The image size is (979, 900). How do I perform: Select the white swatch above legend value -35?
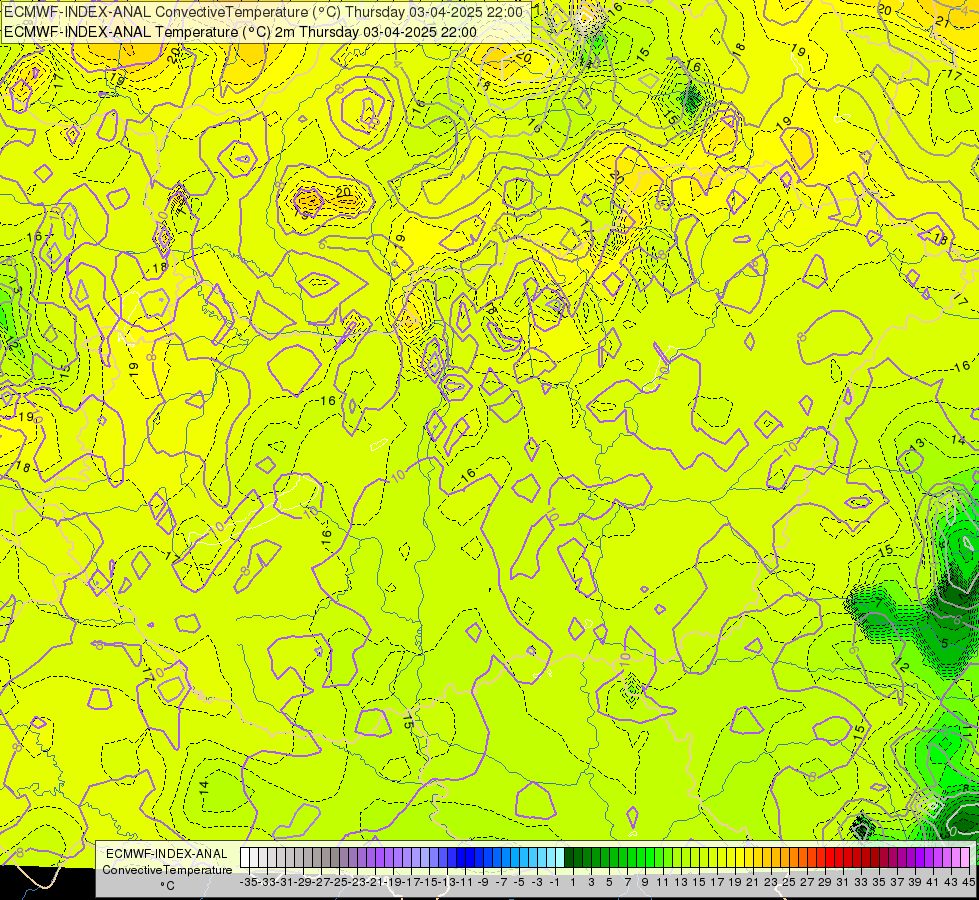click(245, 858)
